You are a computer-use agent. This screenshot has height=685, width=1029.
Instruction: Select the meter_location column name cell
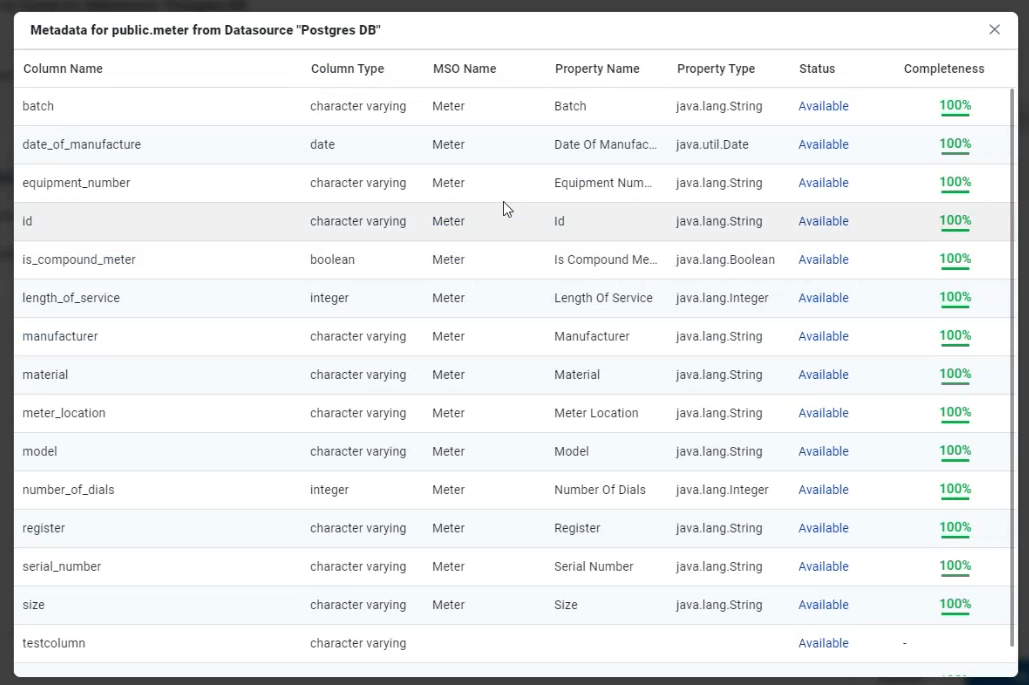[64, 413]
